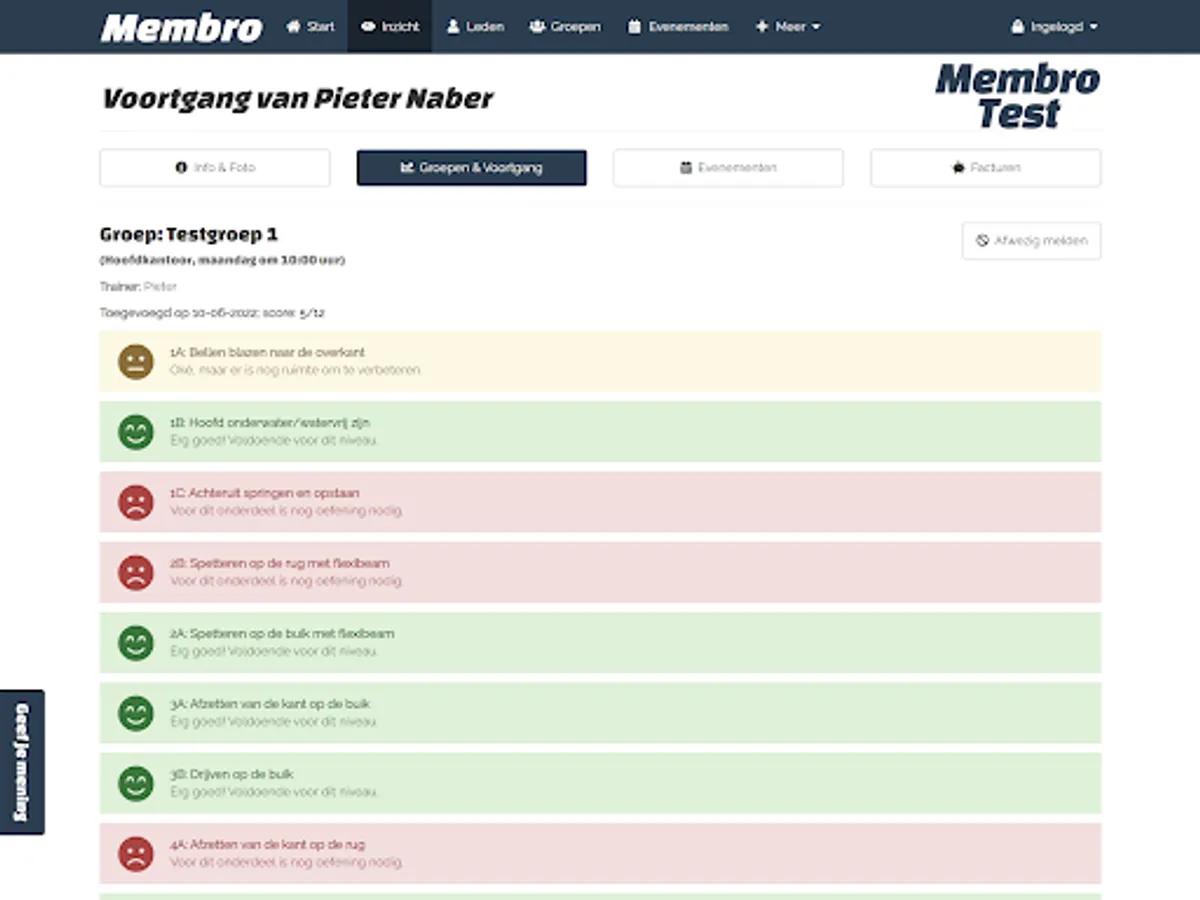1200x900 pixels.
Task: Open the Geef je mening feedback tab
Action: point(22,762)
